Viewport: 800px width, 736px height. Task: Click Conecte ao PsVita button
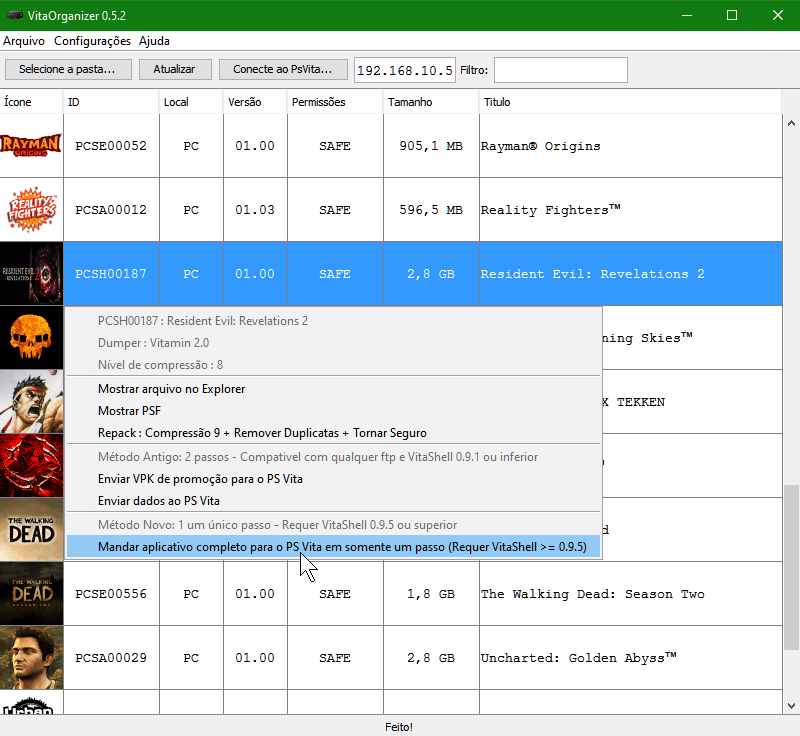[283, 69]
